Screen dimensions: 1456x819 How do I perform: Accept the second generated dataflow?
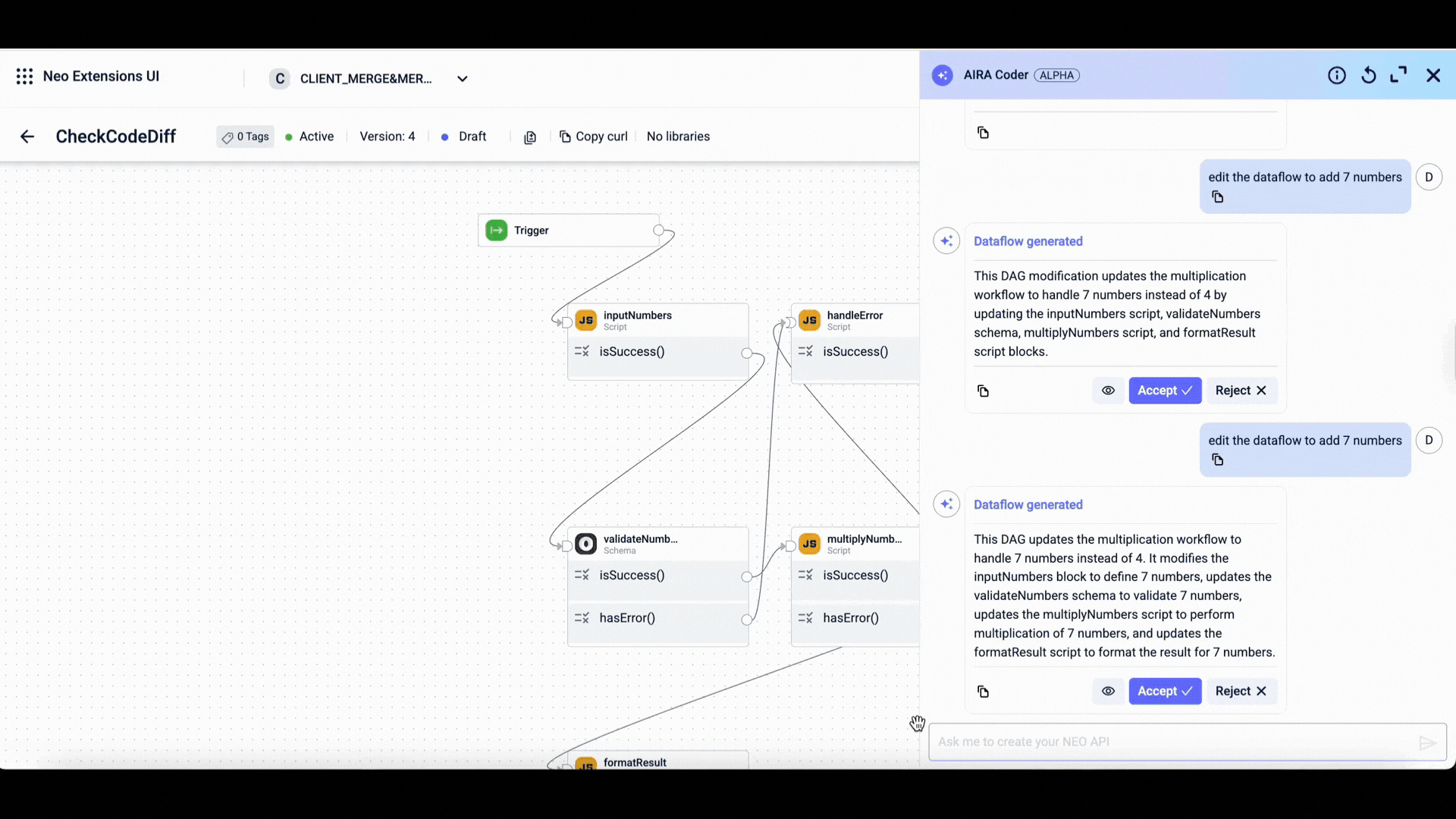click(1164, 692)
